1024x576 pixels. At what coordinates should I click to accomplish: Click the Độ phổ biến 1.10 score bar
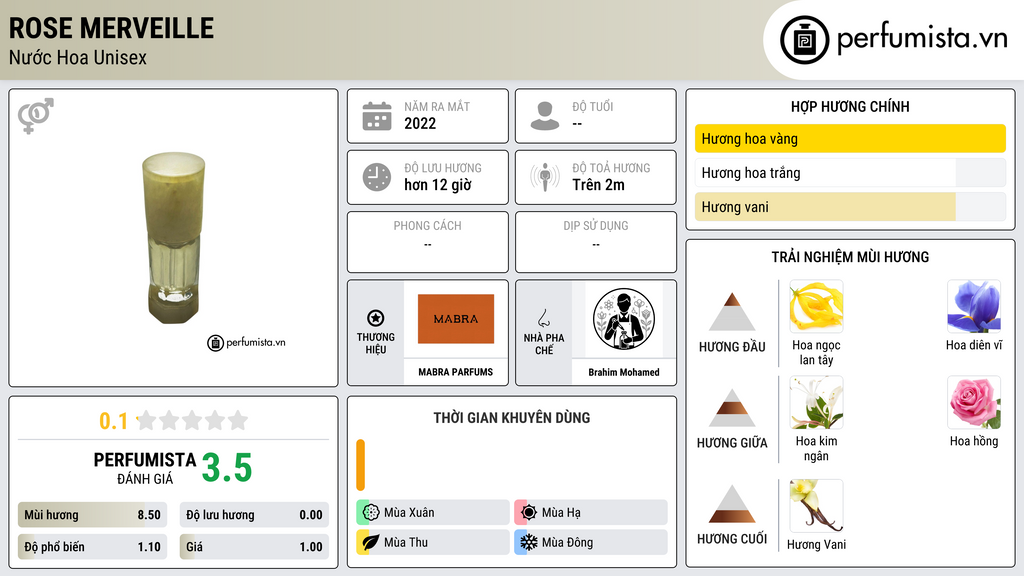[x=93, y=547]
